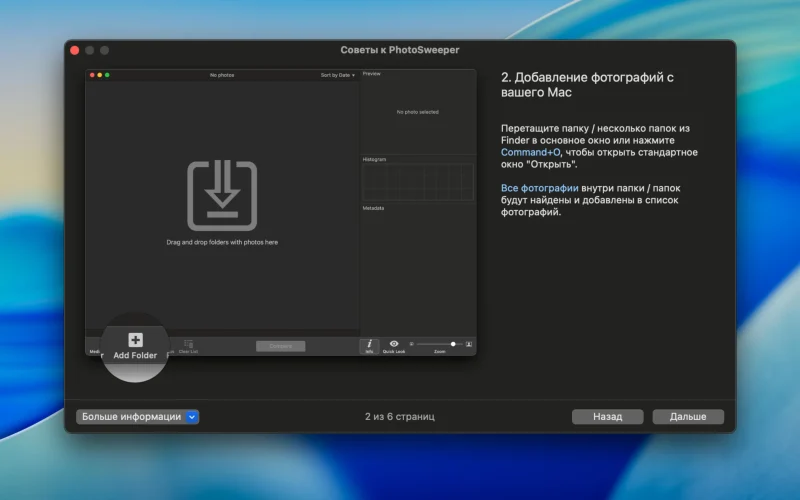
Task: Click the blue chevron of Больше информации
Action: coord(192,417)
